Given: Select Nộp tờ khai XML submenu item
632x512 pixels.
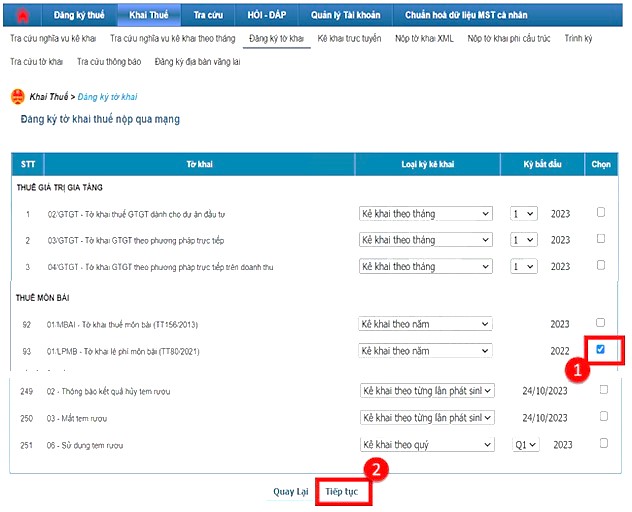Looking at the screenshot, I should point(424,38).
